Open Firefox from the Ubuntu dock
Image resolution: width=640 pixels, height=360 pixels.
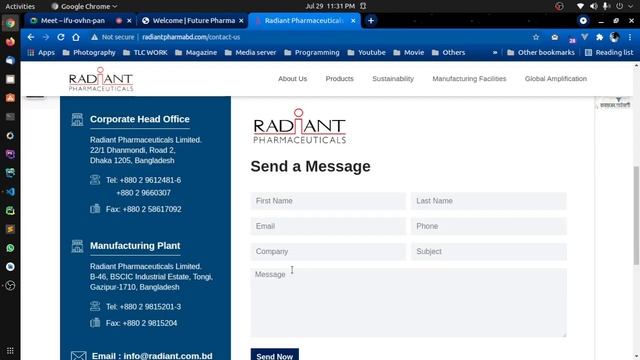click(x=10, y=42)
